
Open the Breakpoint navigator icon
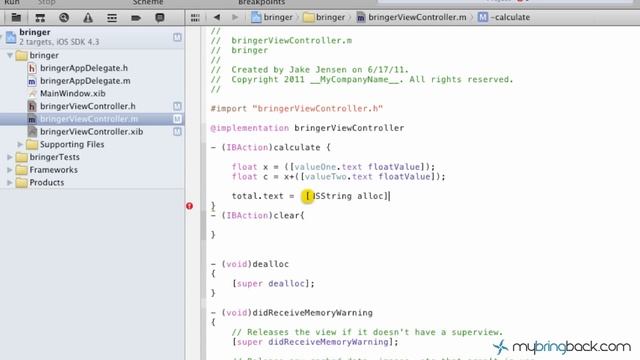pos(136,18)
